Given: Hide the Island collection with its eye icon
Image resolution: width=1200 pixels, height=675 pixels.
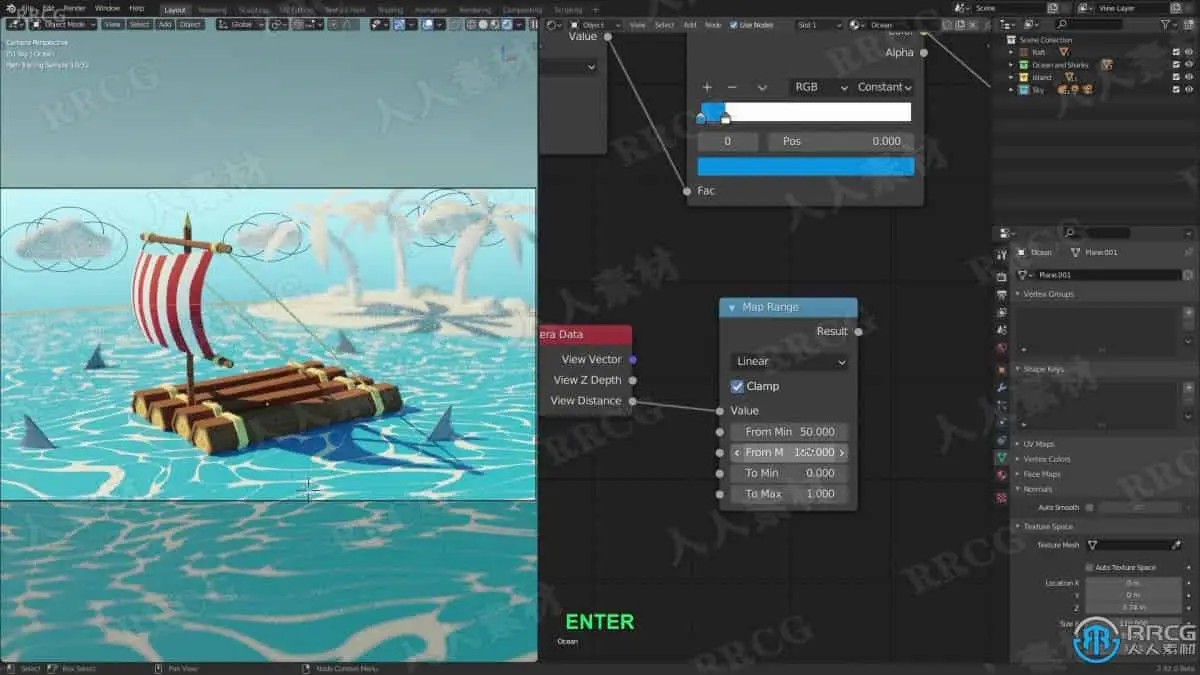Looking at the screenshot, I should pyautogui.click(x=1189, y=77).
